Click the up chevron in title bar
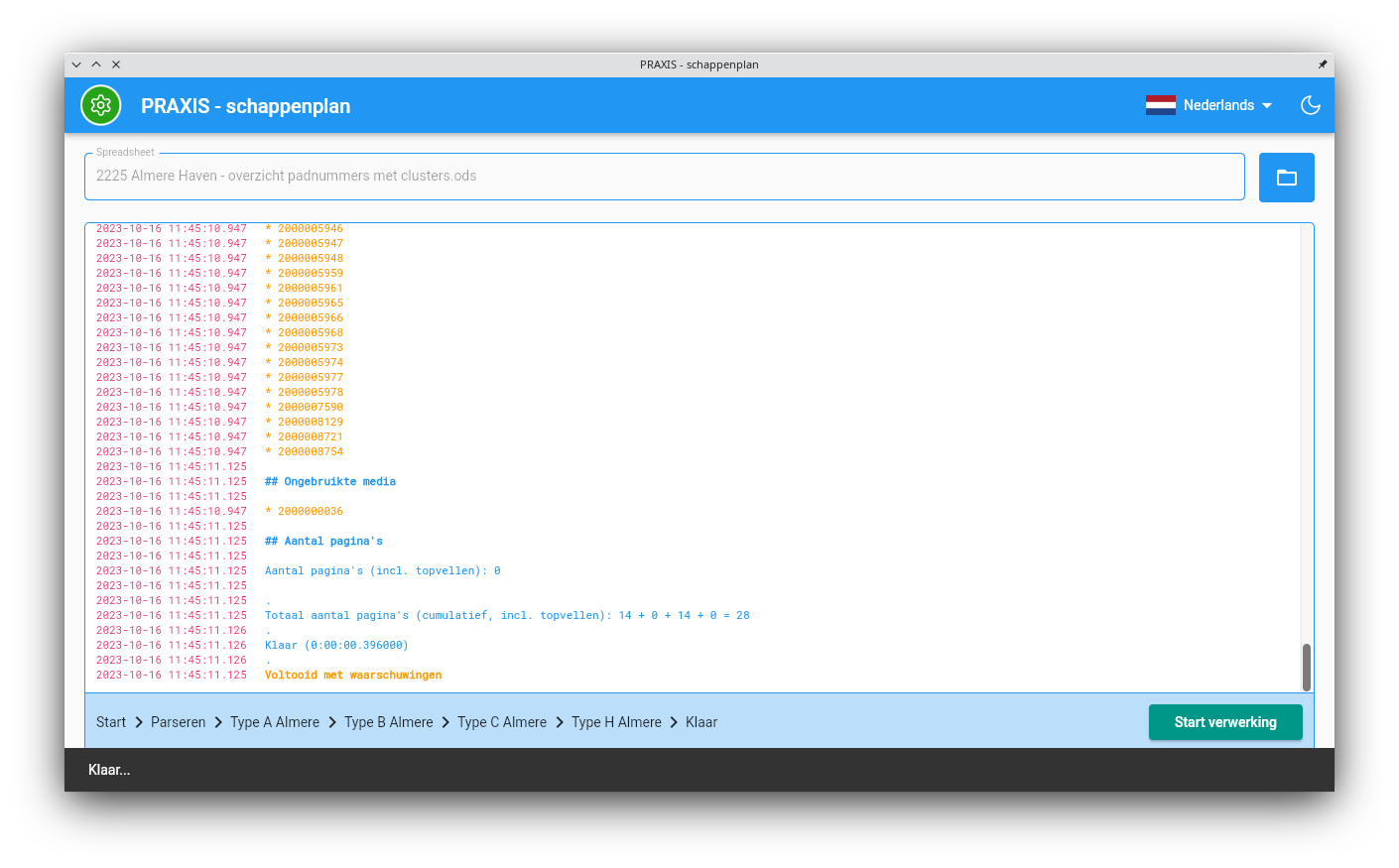This screenshot has height=868, width=1399. click(96, 64)
